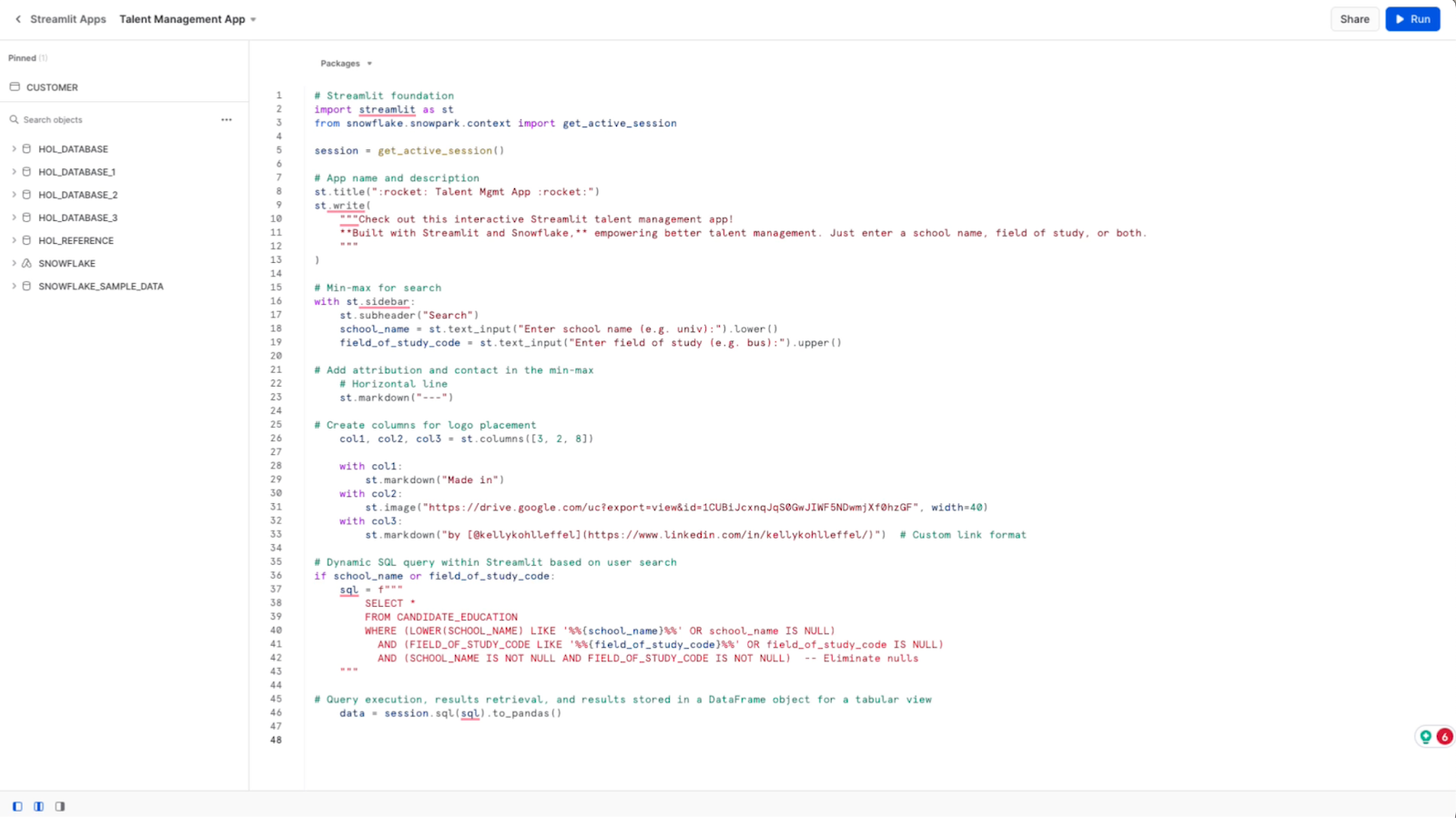Click the '# Streamlit foundation' comment line
The image size is (1456, 818).
click(384, 96)
